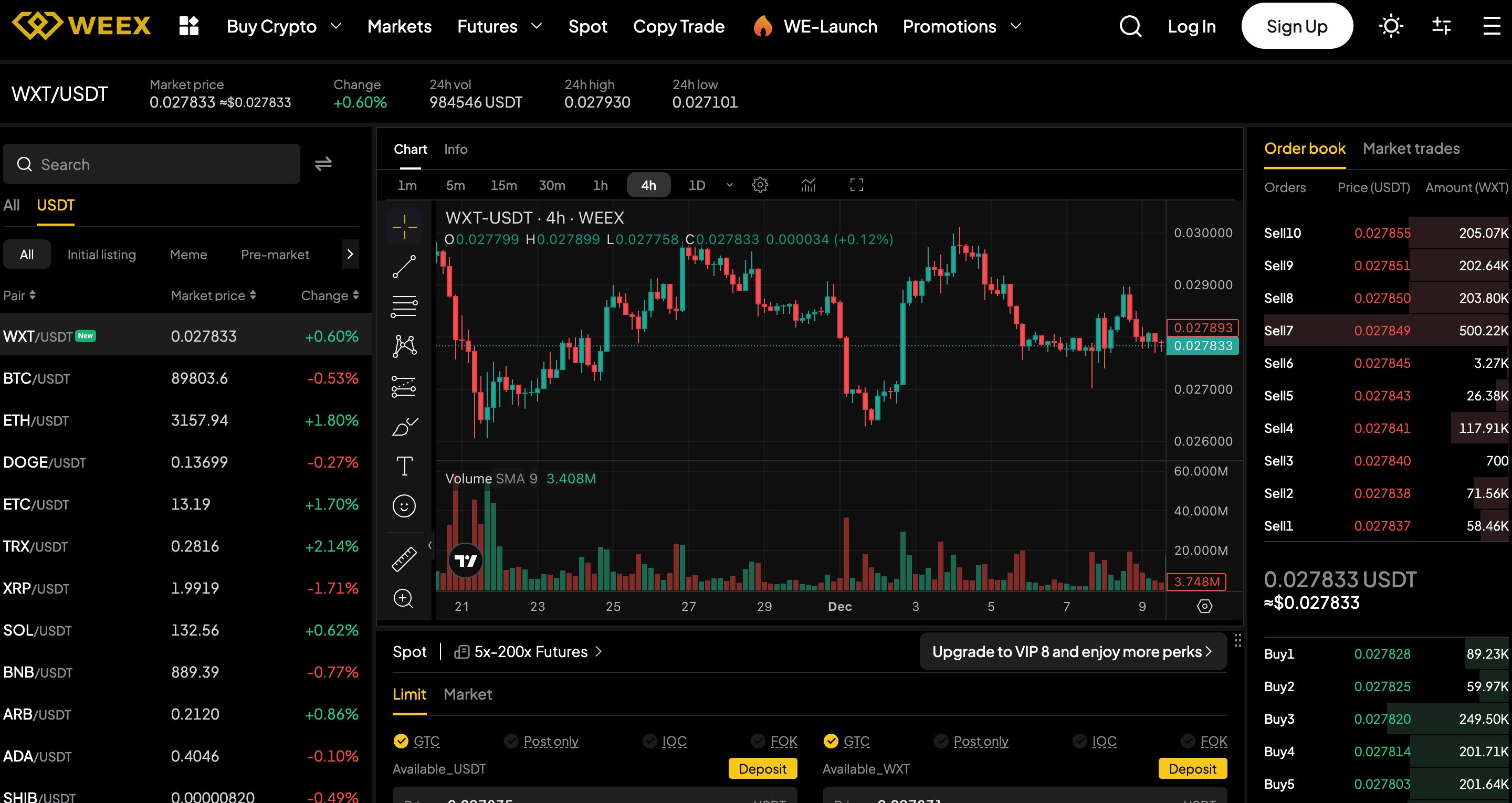Select the Brush drawing tool

[x=404, y=427]
